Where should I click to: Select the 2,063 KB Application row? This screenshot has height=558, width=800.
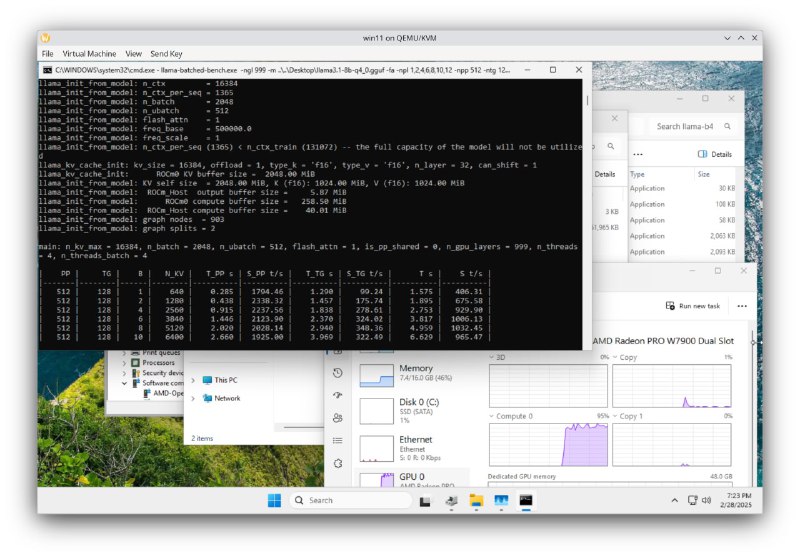tap(682, 236)
